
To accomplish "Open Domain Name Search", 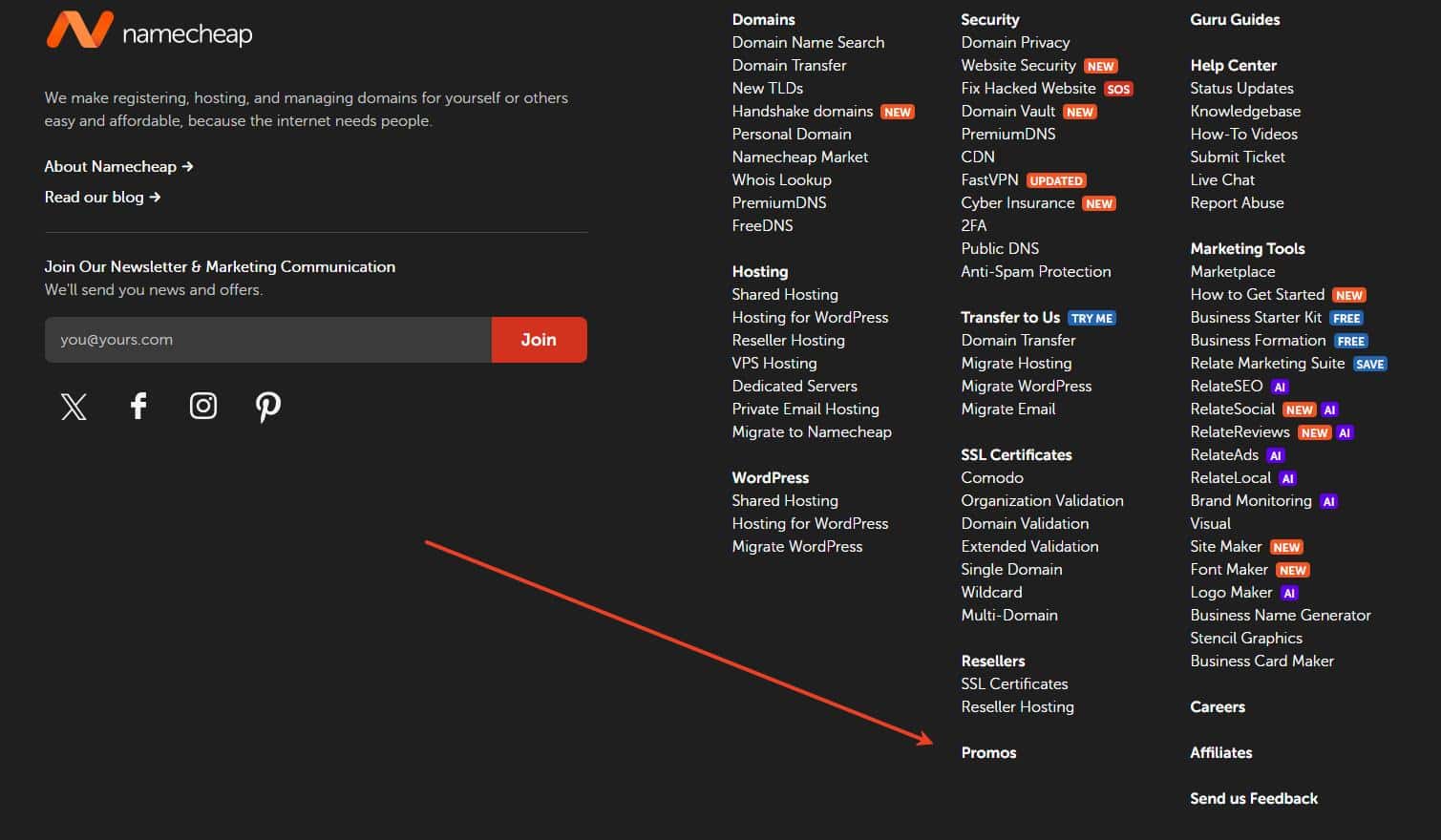I will 808,42.
